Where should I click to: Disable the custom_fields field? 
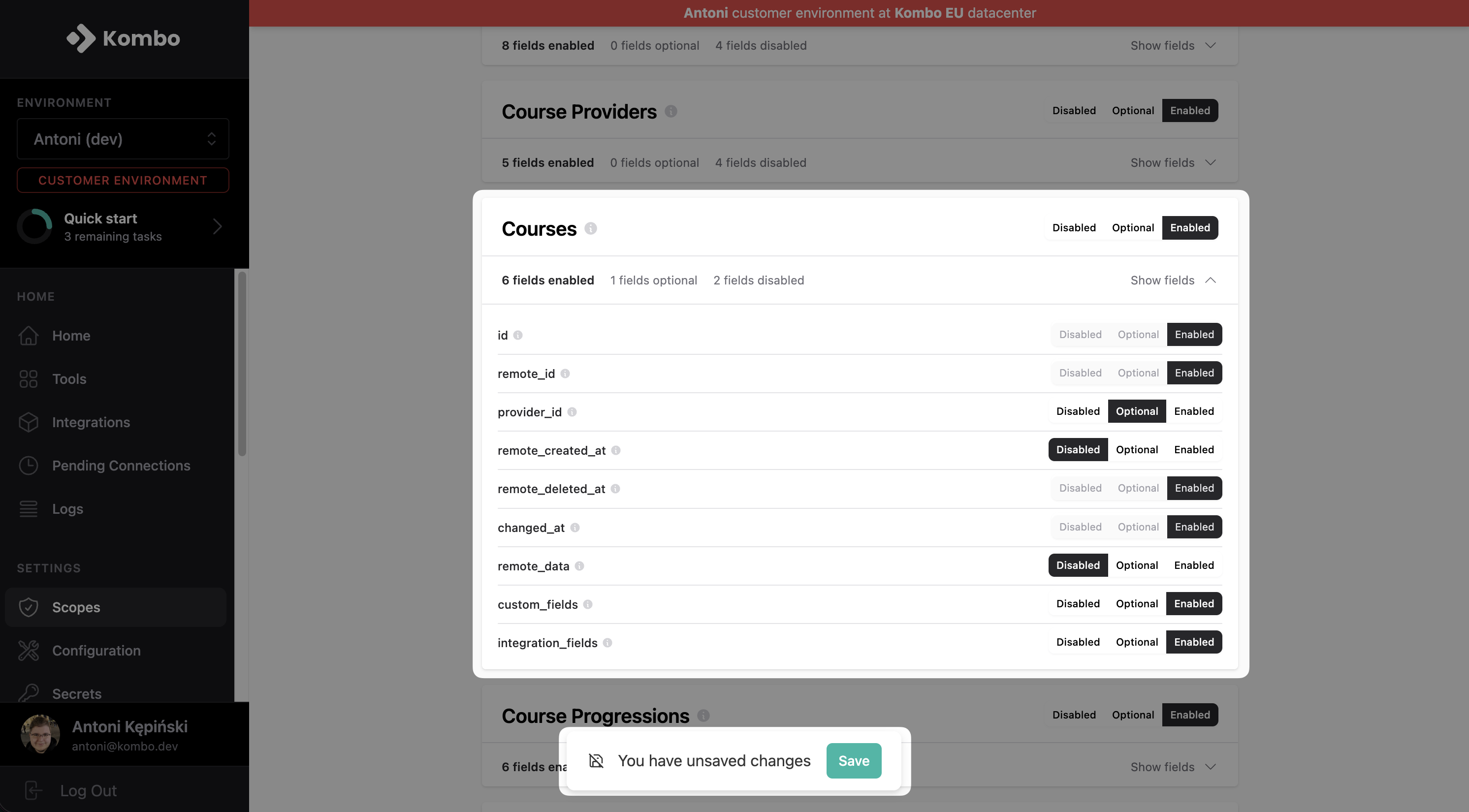[x=1077, y=603]
